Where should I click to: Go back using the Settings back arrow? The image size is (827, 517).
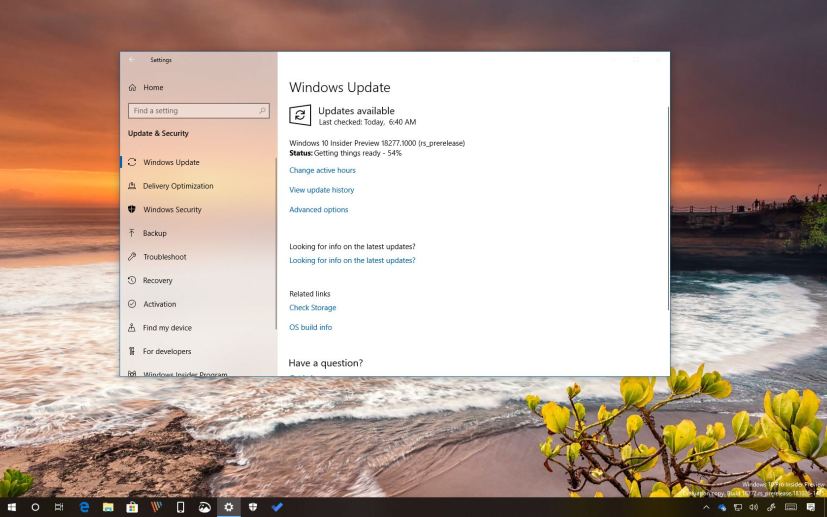pos(132,60)
